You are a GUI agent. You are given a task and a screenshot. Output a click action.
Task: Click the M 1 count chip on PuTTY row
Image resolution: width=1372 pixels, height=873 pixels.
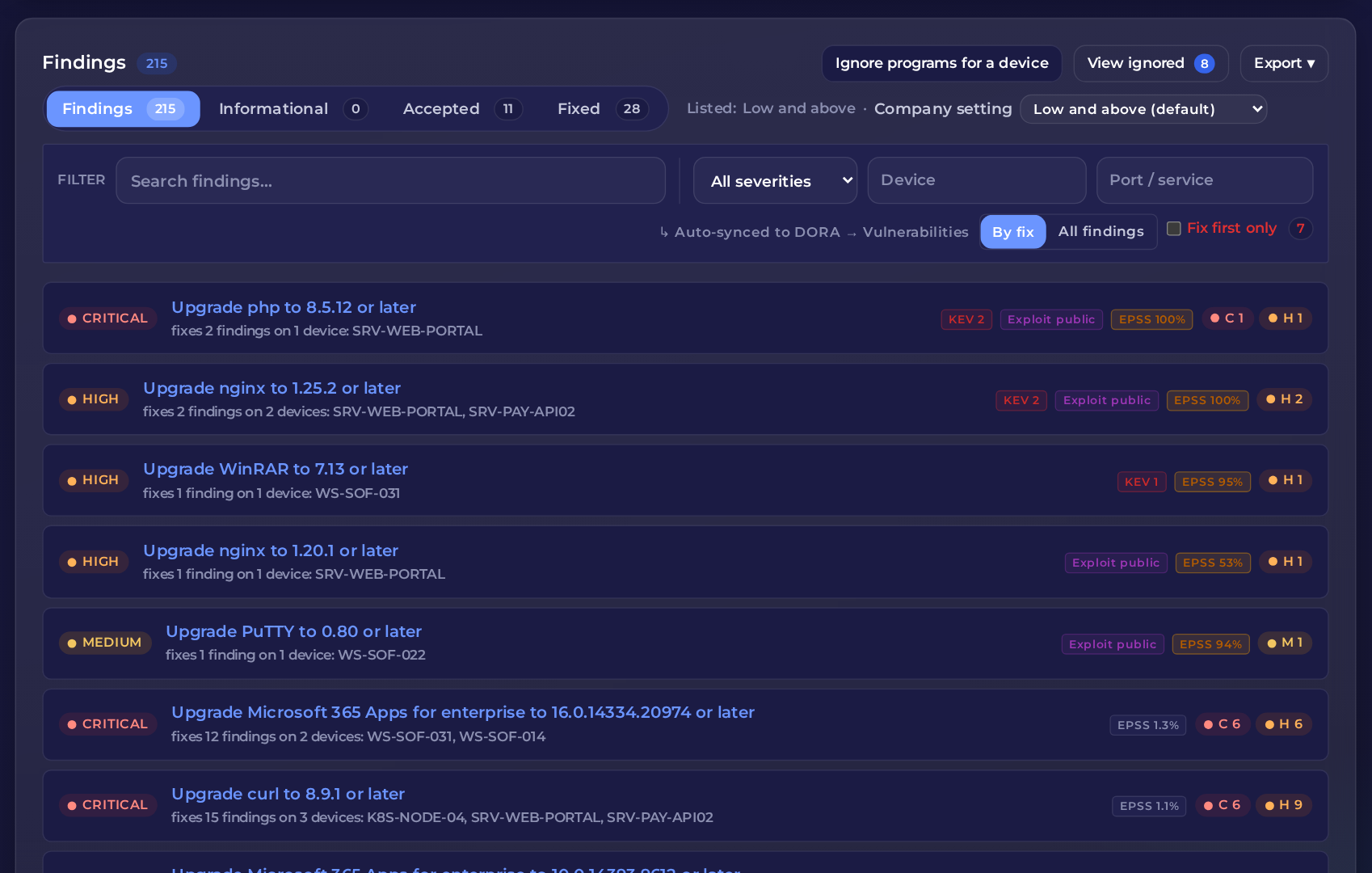[x=1285, y=643]
